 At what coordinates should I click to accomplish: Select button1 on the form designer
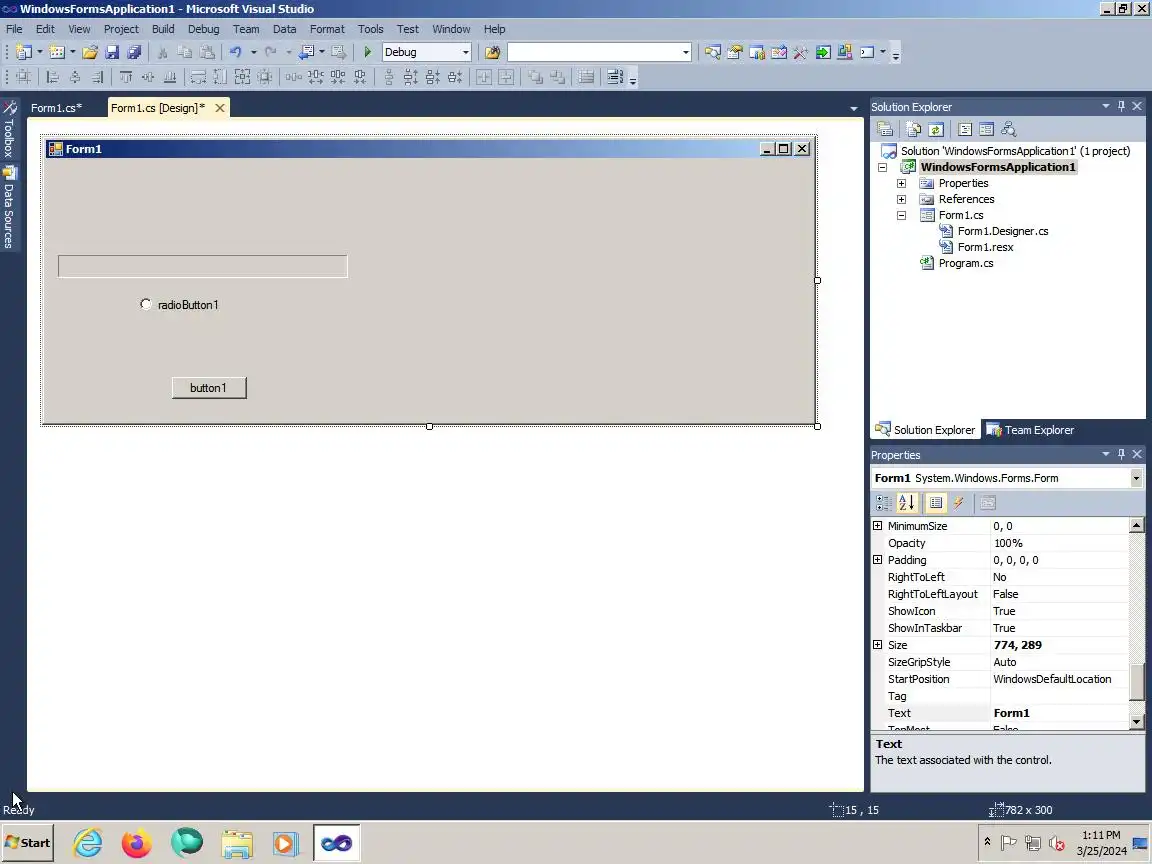[209, 388]
